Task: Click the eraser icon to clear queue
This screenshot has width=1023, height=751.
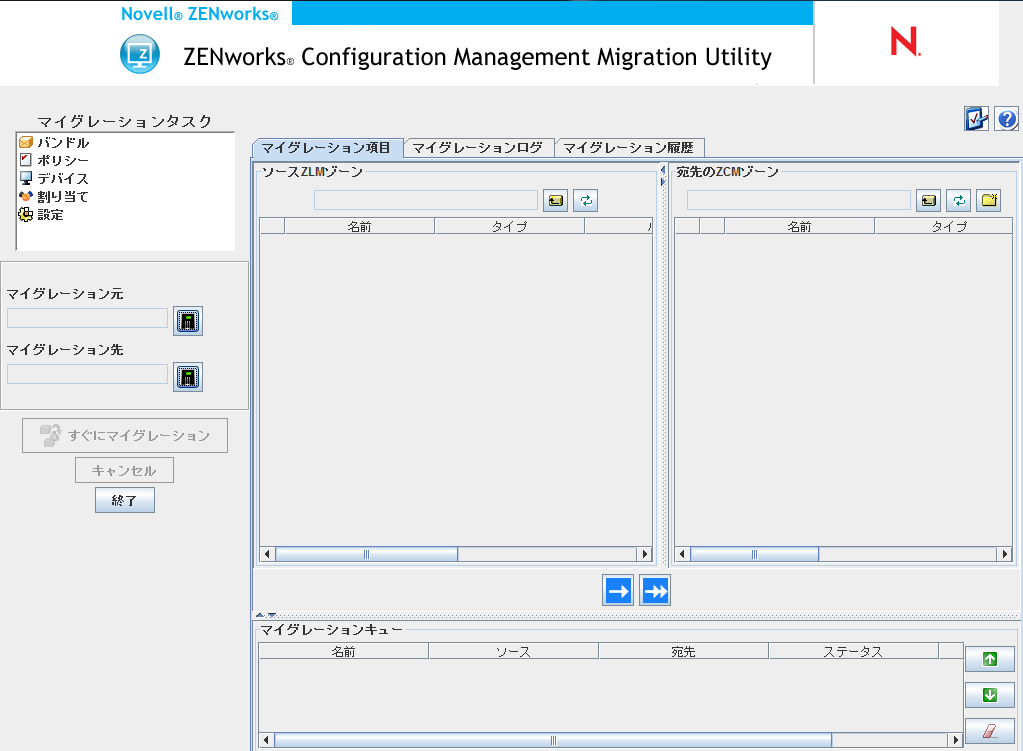Action: pyautogui.click(x=990, y=731)
